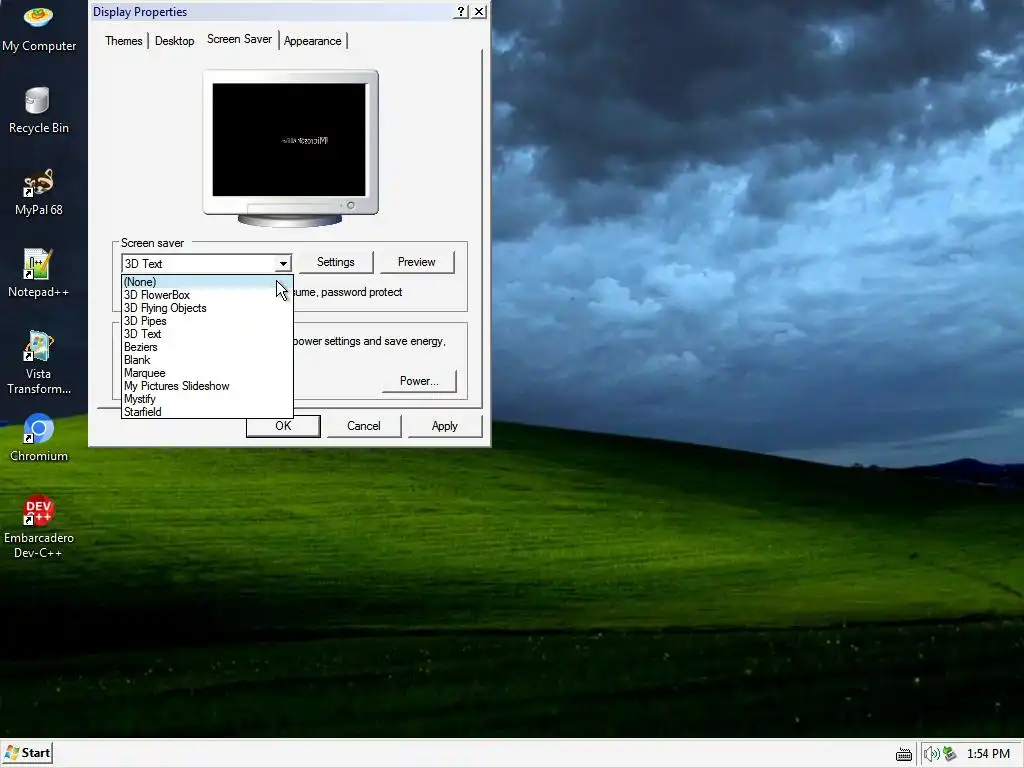
Task: Choose Beziers screen saver
Action: pos(206,347)
